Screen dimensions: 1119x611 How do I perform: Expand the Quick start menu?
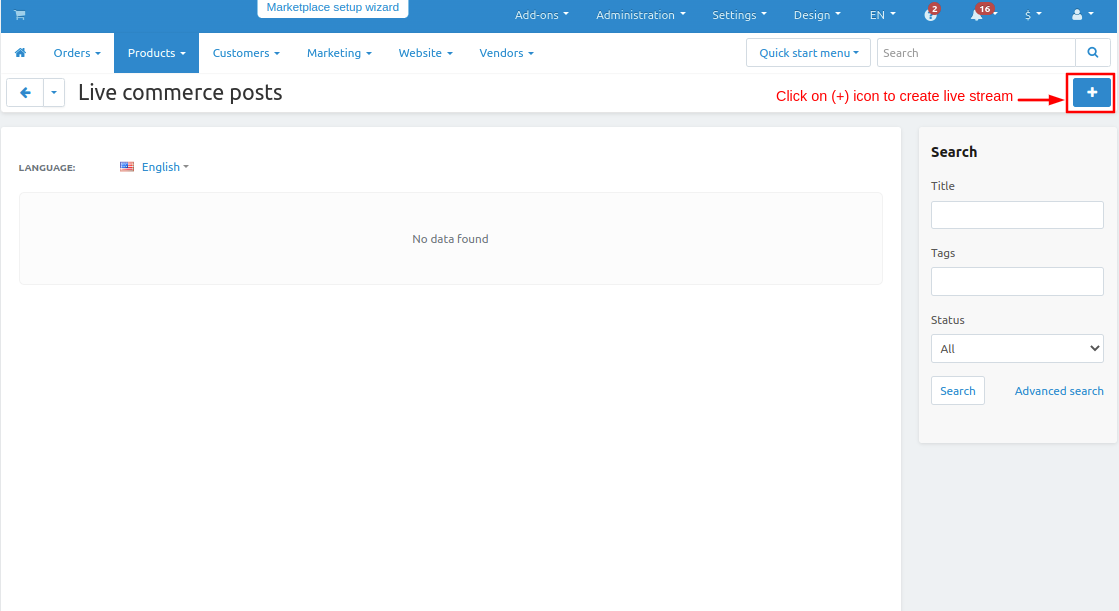808,53
